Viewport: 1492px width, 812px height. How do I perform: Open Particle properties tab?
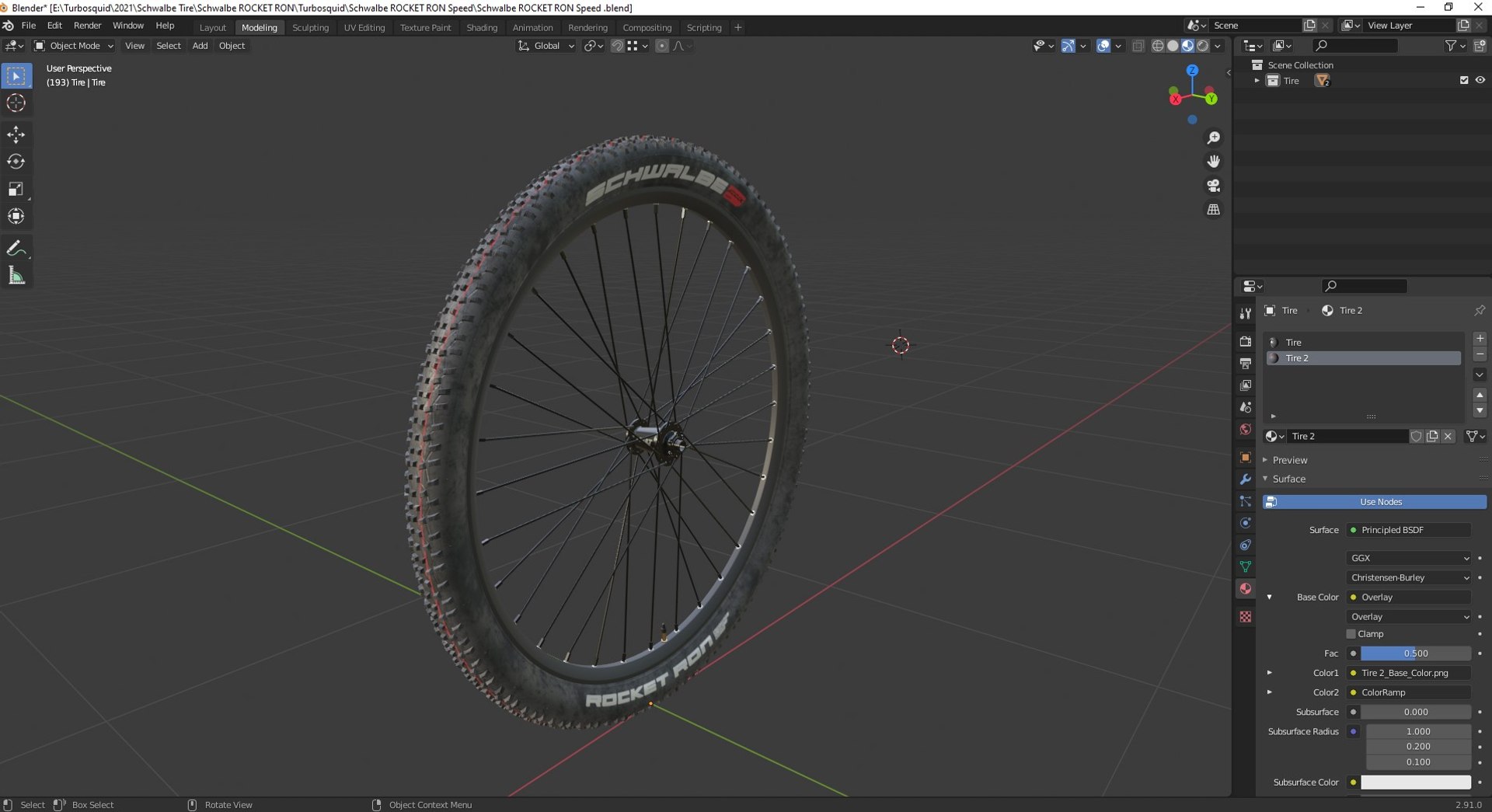tap(1246, 501)
